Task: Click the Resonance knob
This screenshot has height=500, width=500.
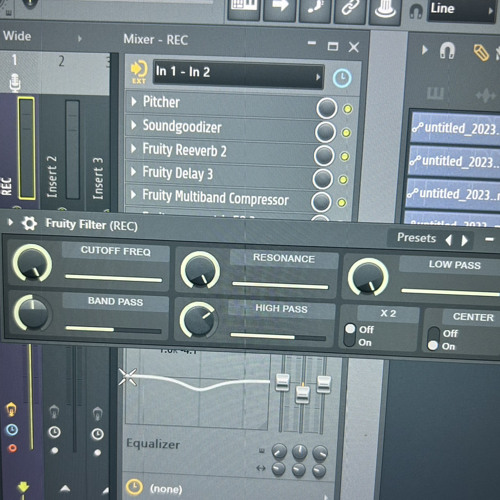Action: tap(200, 270)
